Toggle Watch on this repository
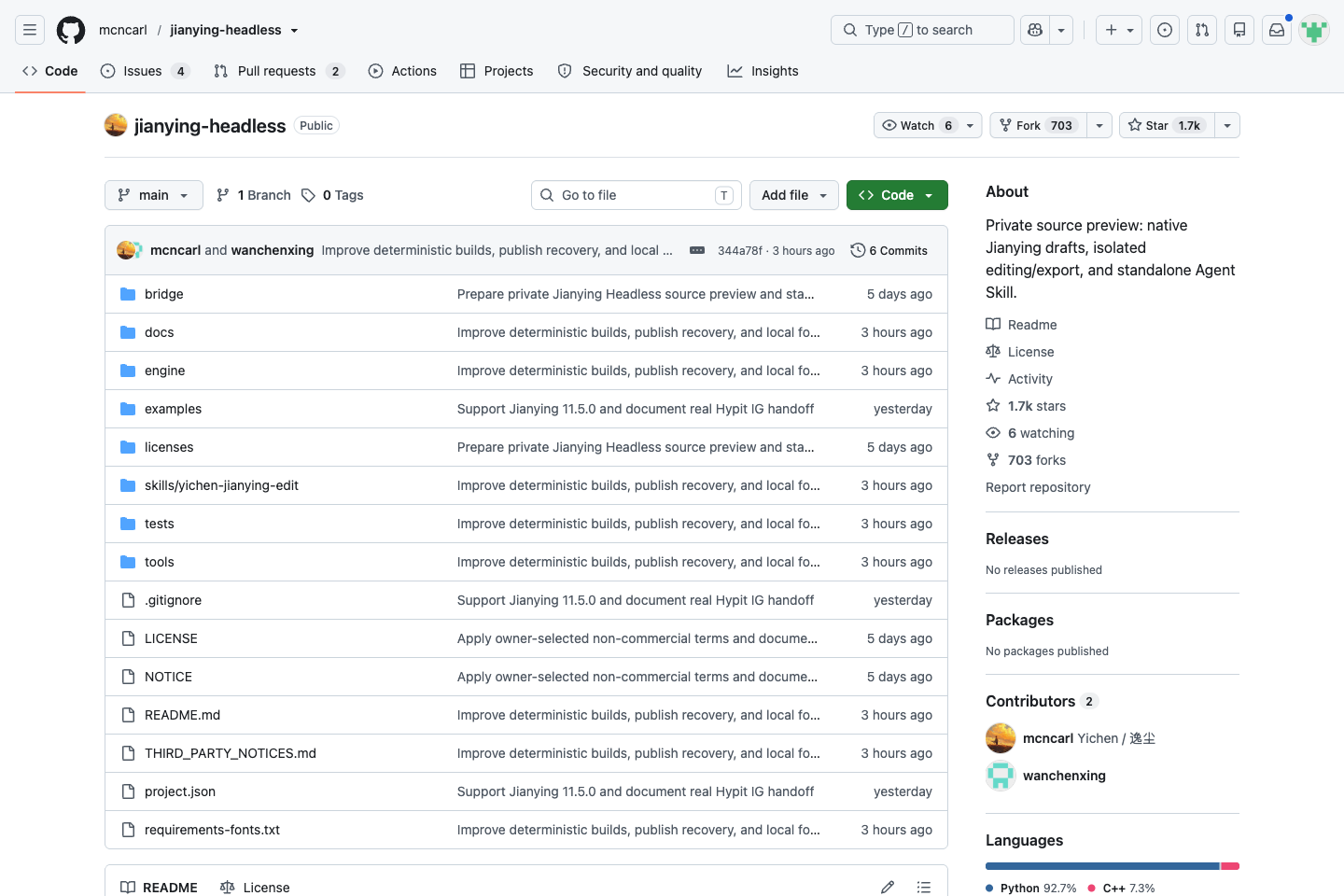 (x=919, y=125)
